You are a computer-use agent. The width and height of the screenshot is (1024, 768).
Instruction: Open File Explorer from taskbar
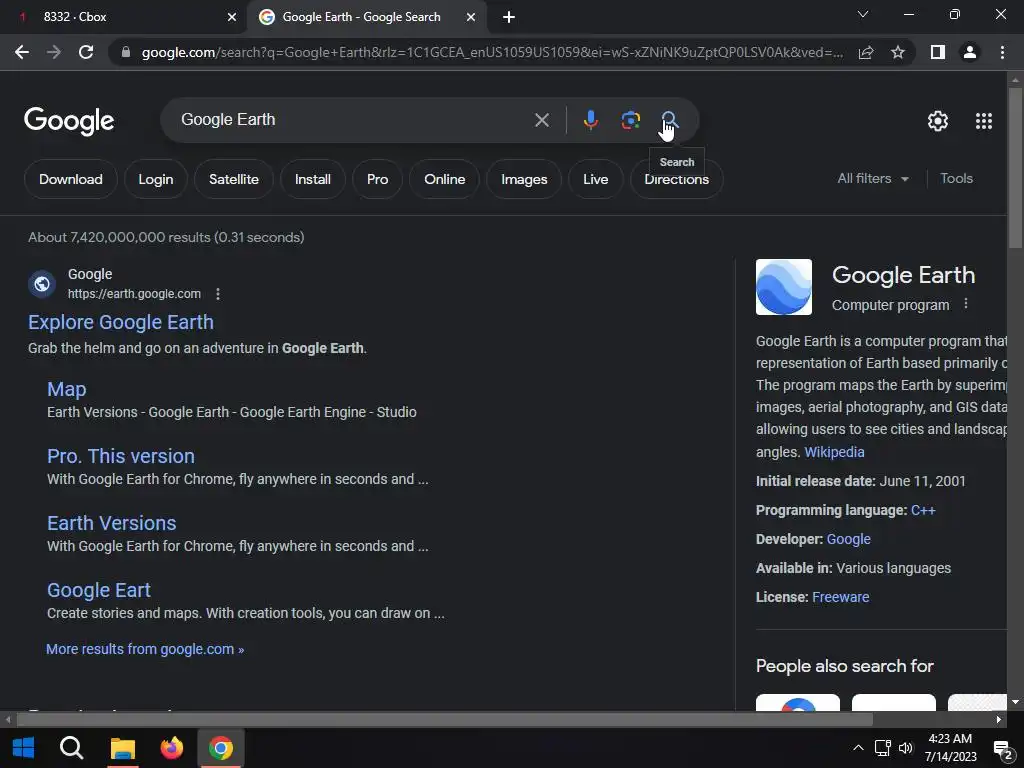coord(122,748)
